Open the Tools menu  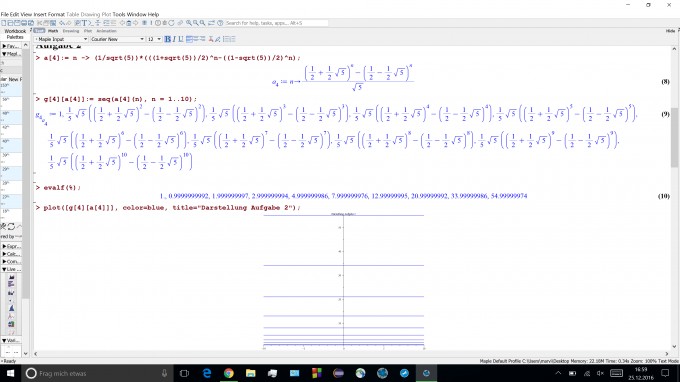[119, 14]
